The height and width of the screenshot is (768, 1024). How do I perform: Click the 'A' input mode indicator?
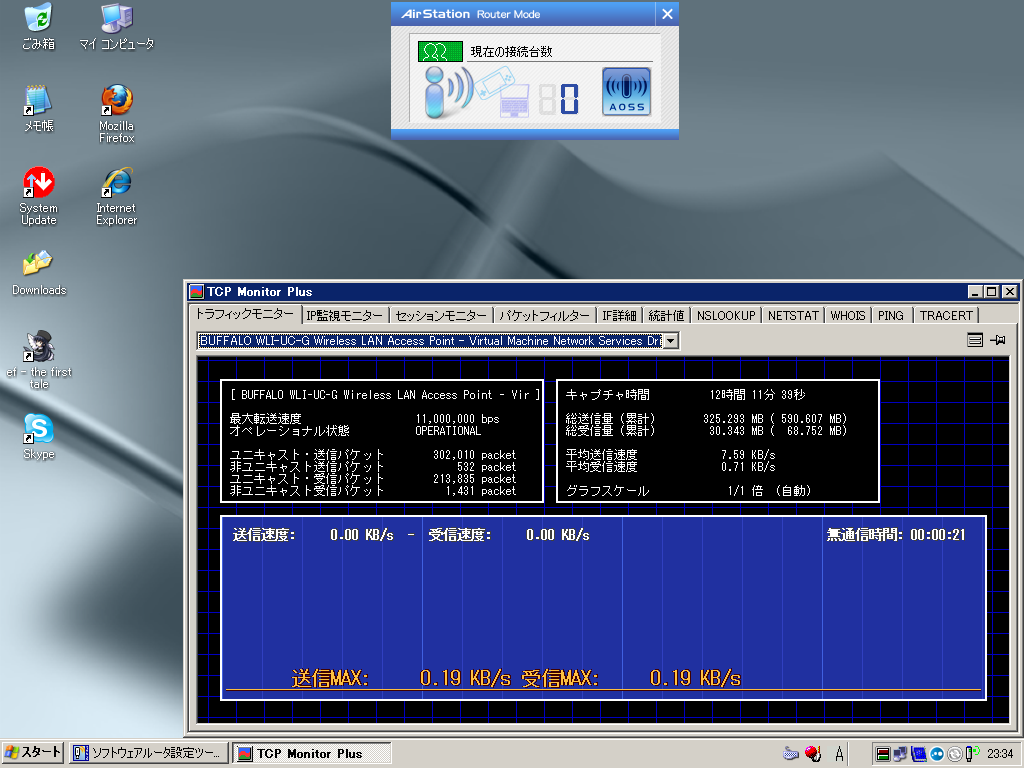[840, 754]
